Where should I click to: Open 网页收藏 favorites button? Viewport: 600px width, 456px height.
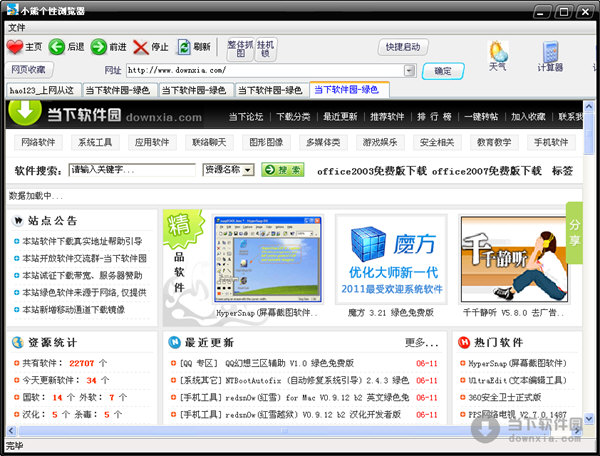tap(29, 70)
